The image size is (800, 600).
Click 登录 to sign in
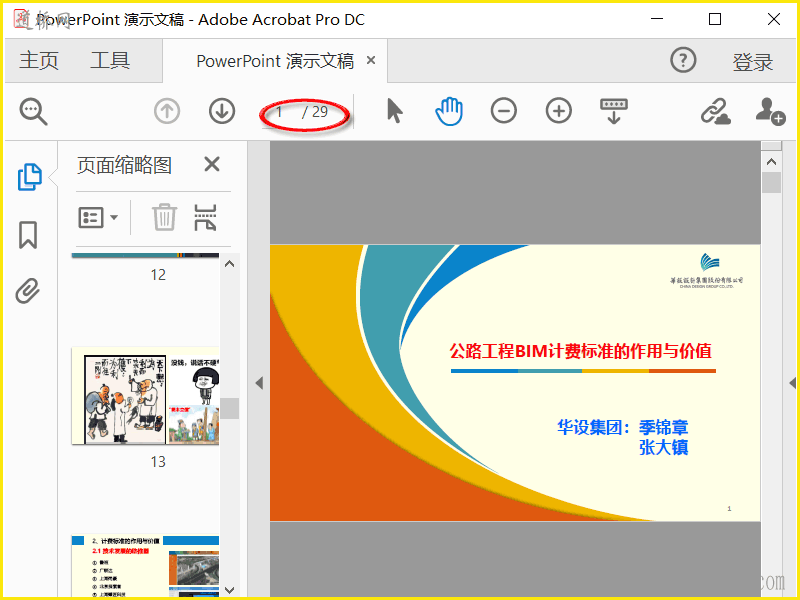point(753,62)
